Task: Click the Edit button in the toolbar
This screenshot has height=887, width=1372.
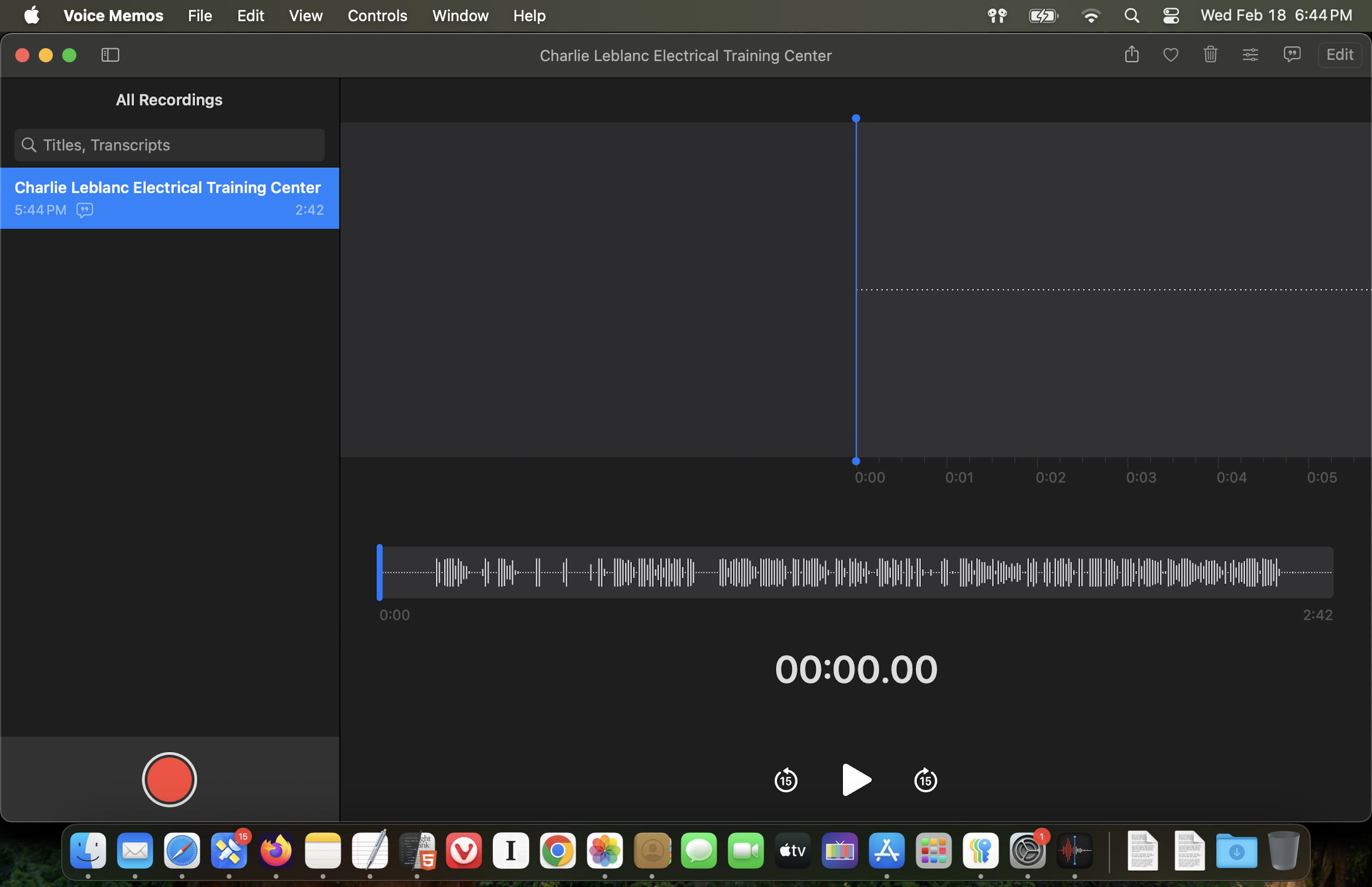Action: coord(1339,55)
